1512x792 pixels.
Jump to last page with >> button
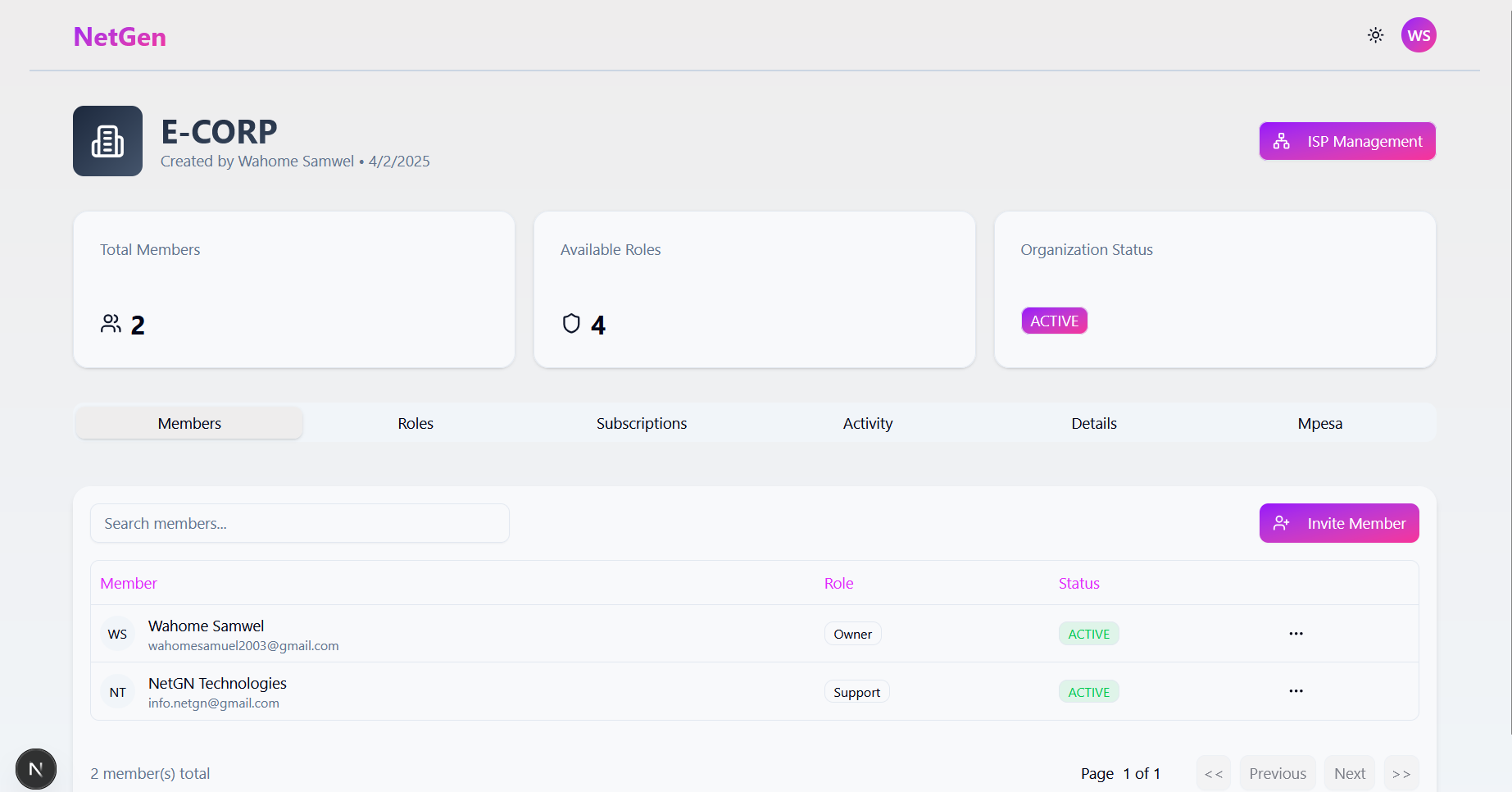(1401, 773)
